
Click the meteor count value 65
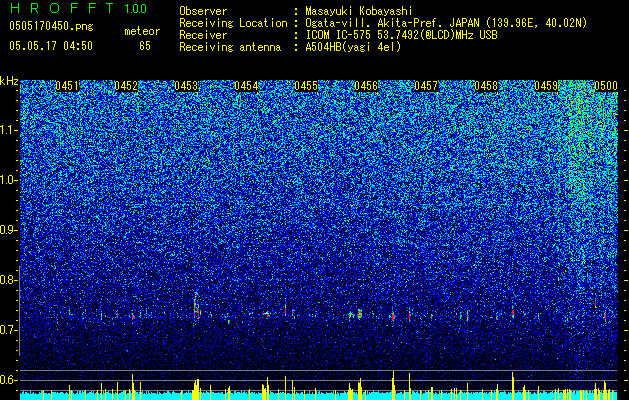[x=145, y=46]
